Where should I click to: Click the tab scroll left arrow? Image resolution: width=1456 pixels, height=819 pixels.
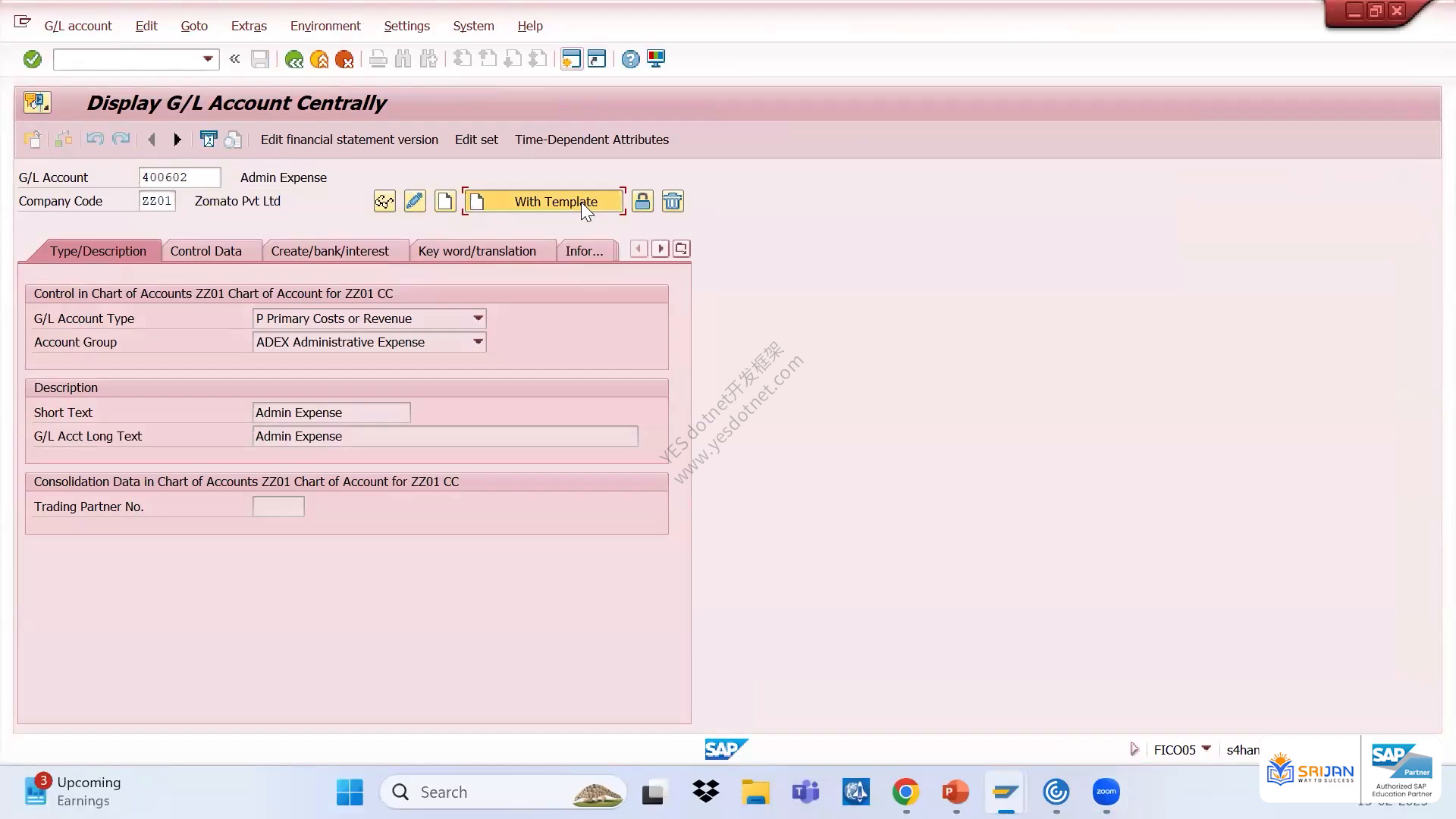(639, 249)
